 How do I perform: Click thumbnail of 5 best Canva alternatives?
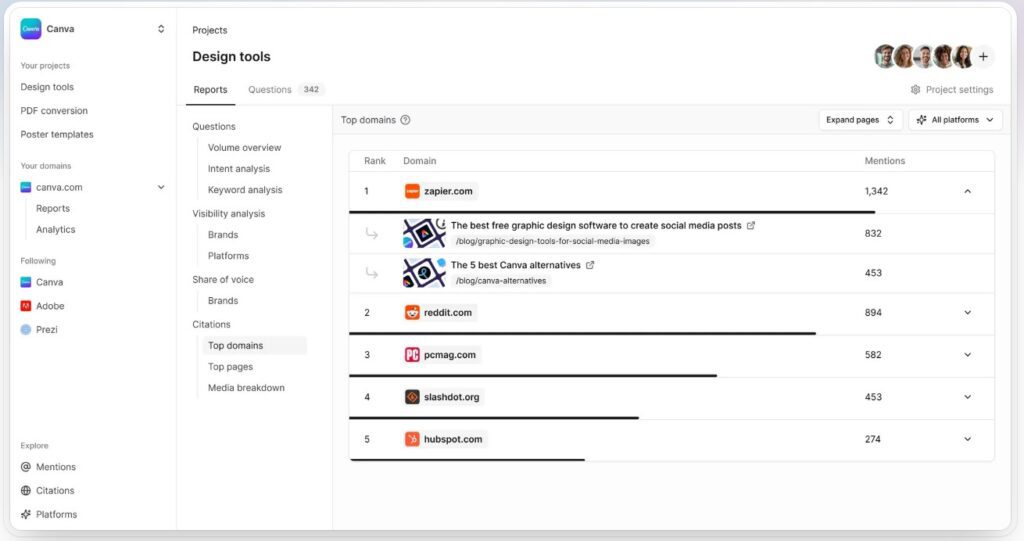pos(424,272)
